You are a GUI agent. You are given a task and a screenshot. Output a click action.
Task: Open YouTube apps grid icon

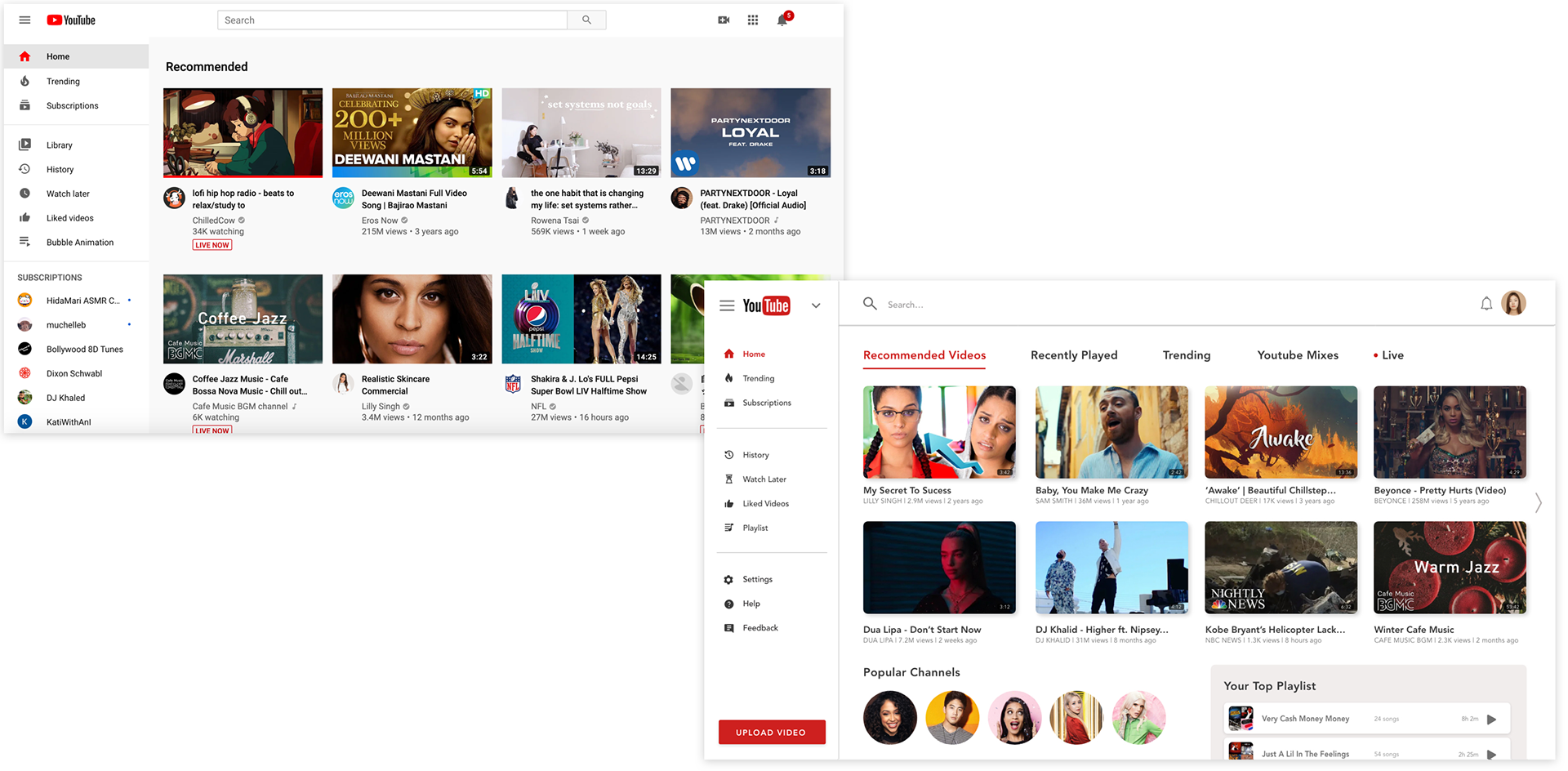click(x=753, y=20)
